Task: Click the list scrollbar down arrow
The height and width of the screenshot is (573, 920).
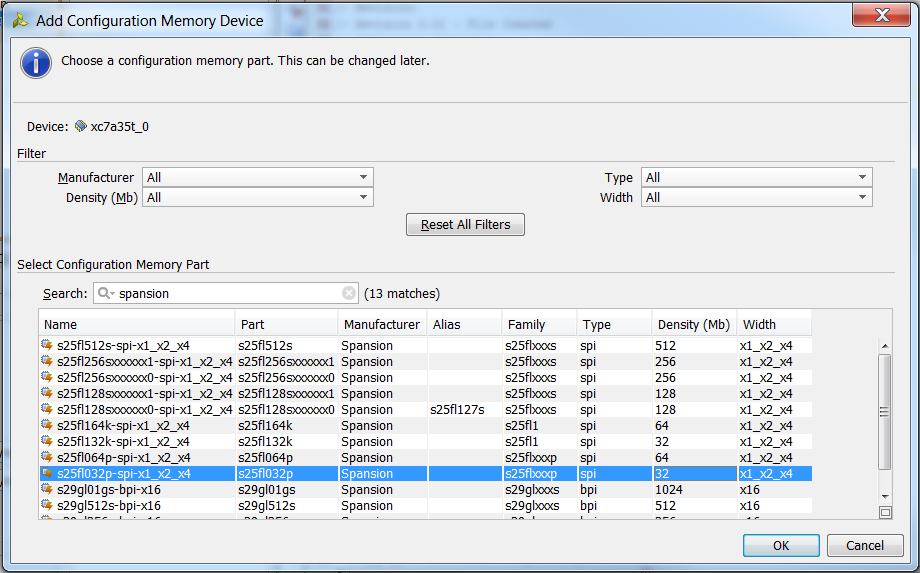Action: click(885, 497)
